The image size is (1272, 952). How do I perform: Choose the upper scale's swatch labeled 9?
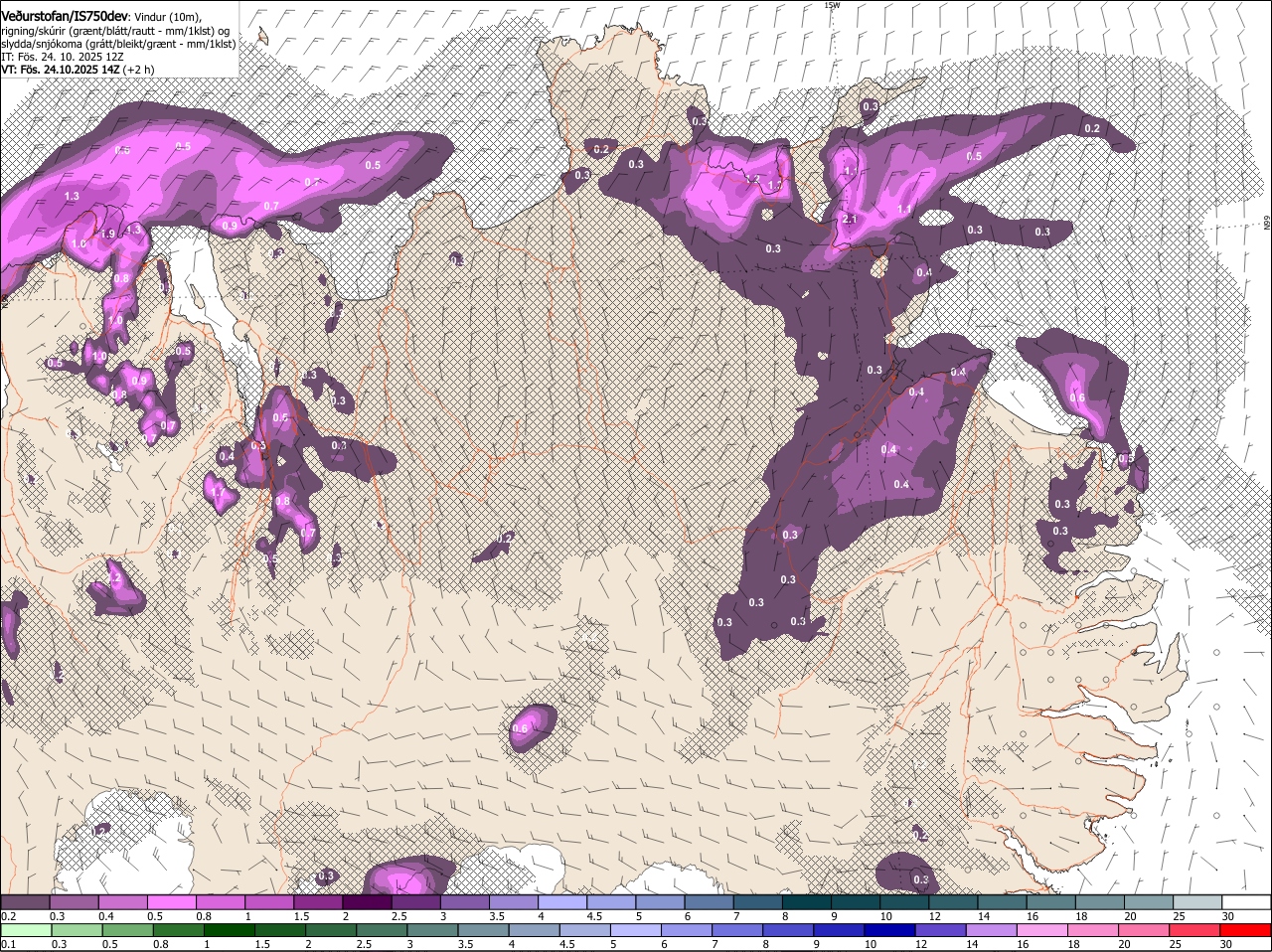click(855, 901)
